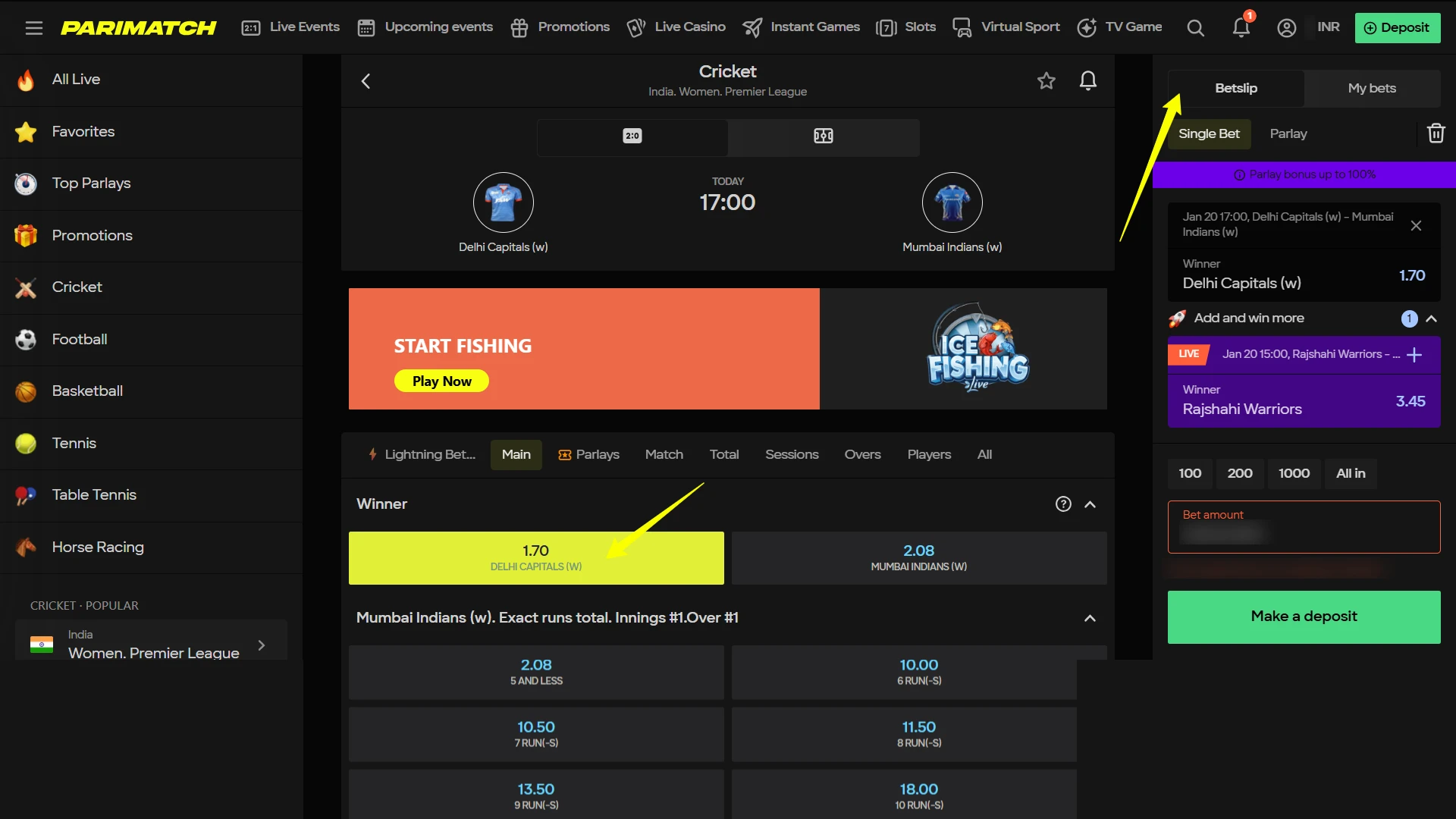
Task: Open the hamburger menu icon
Action: [x=33, y=28]
